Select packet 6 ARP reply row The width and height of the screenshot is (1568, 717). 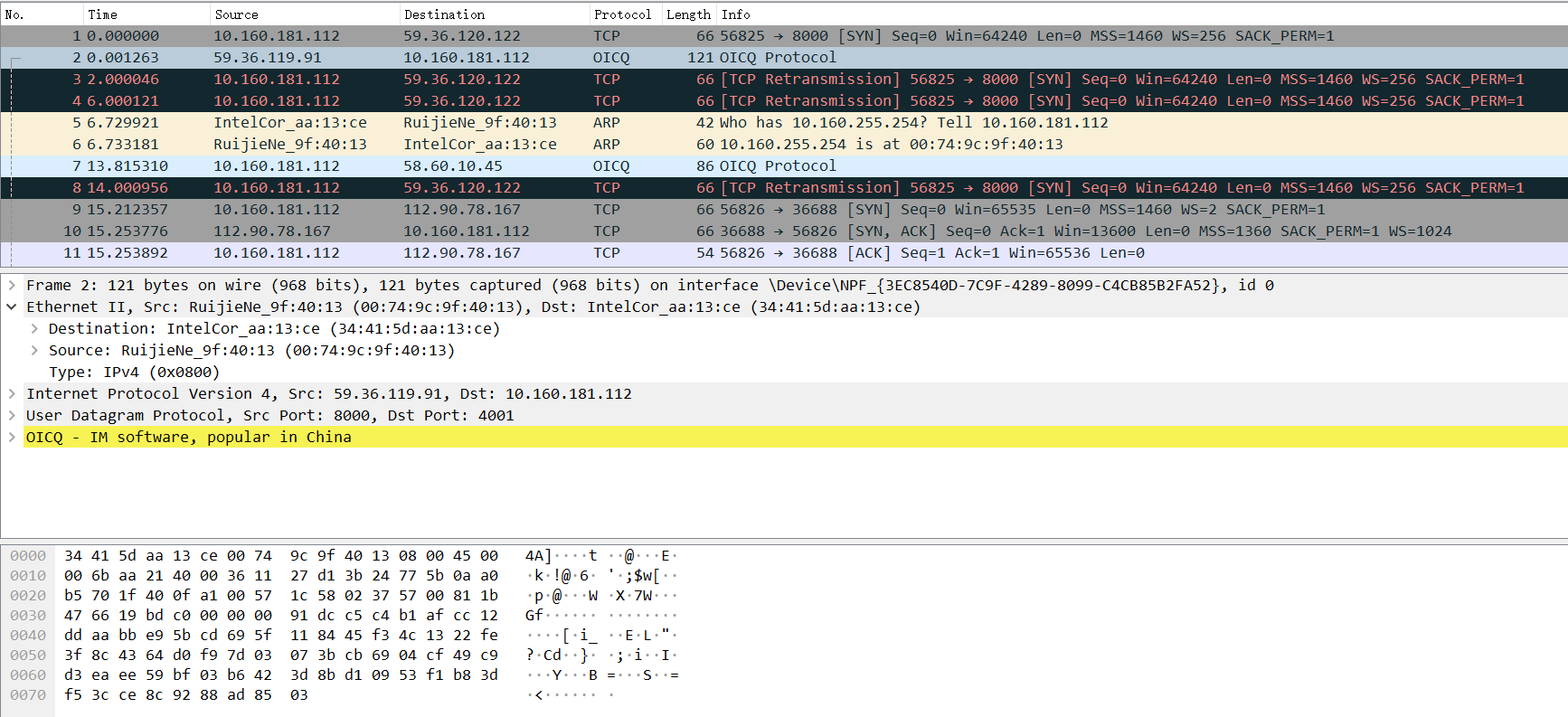(x=784, y=145)
